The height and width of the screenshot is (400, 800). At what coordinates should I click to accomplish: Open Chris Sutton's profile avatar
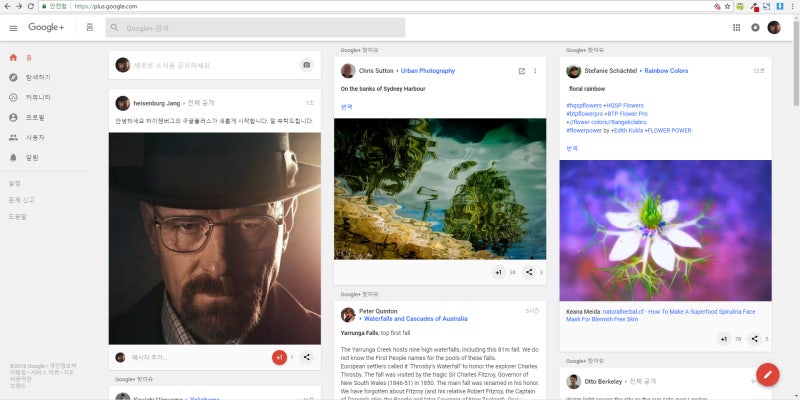click(348, 71)
